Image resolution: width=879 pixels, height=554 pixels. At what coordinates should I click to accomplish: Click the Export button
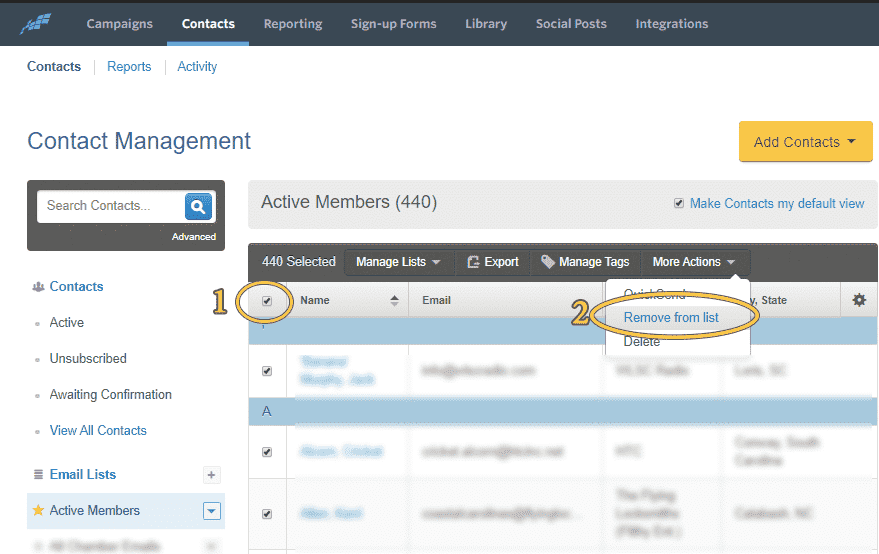click(x=493, y=262)
